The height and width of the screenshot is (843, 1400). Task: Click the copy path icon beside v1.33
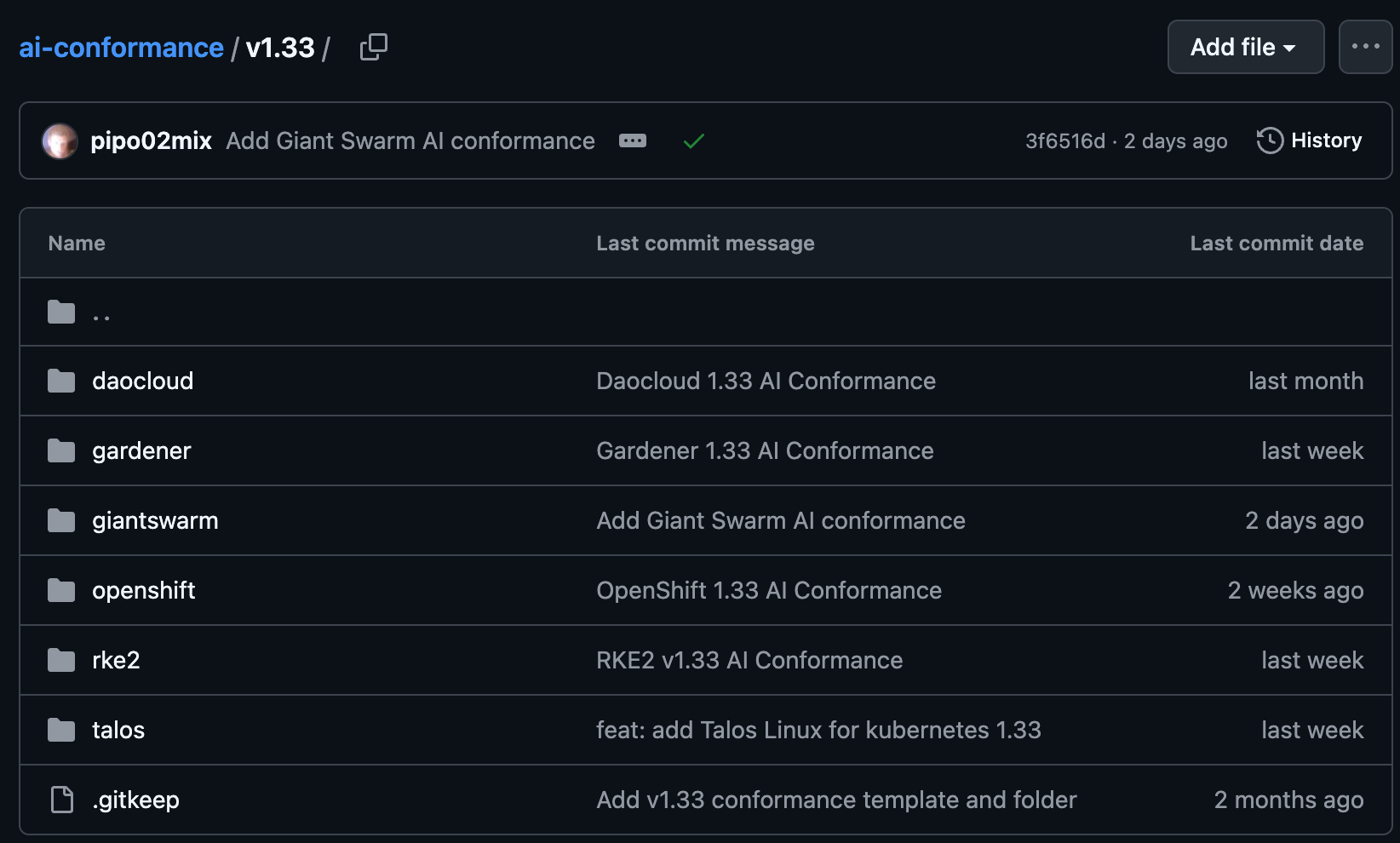point(373,47)
